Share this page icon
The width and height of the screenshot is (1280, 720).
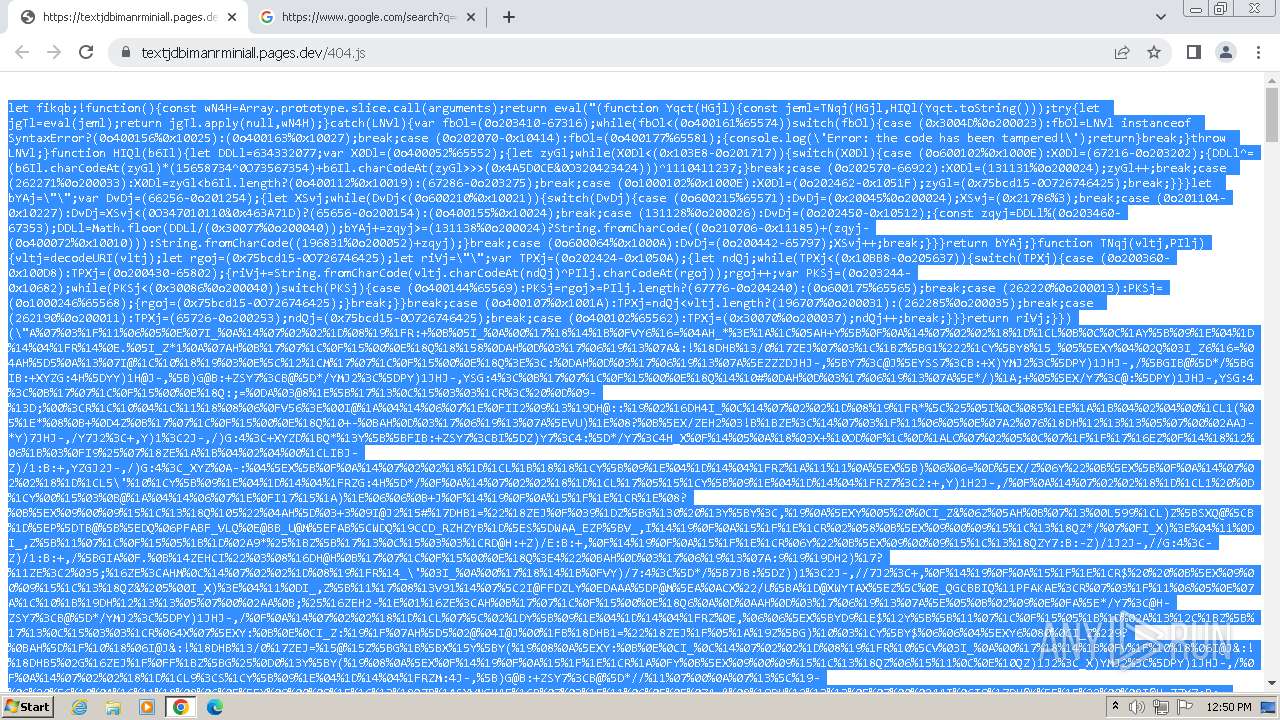click(x=1122, y=52)
